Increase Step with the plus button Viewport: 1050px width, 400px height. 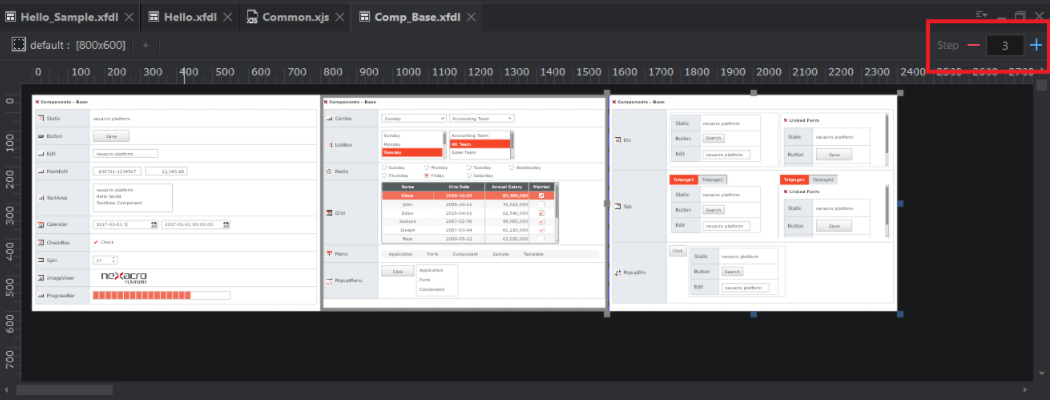[x=1036, y=45]
